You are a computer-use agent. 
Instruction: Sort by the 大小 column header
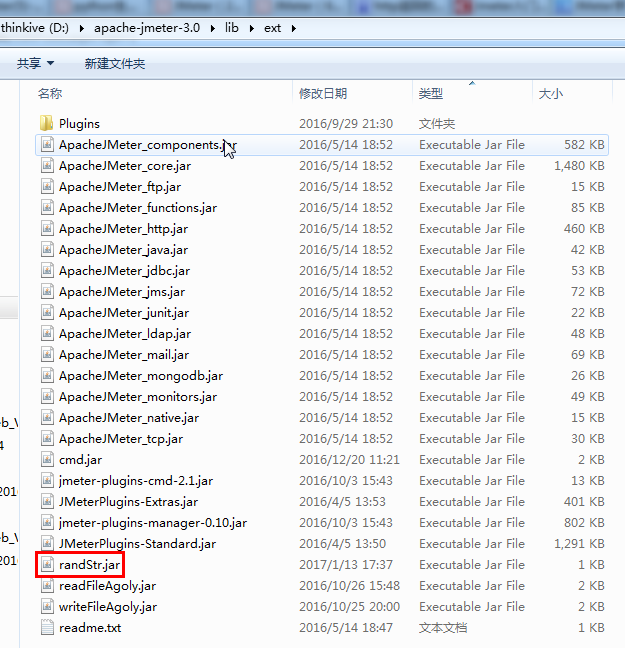[551, 93]
